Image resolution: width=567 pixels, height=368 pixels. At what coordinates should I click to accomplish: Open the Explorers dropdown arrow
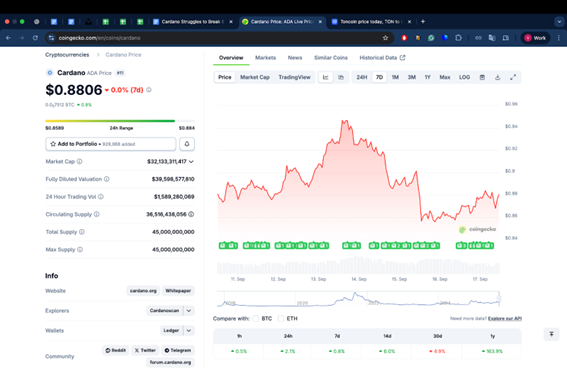click(189, 311)
